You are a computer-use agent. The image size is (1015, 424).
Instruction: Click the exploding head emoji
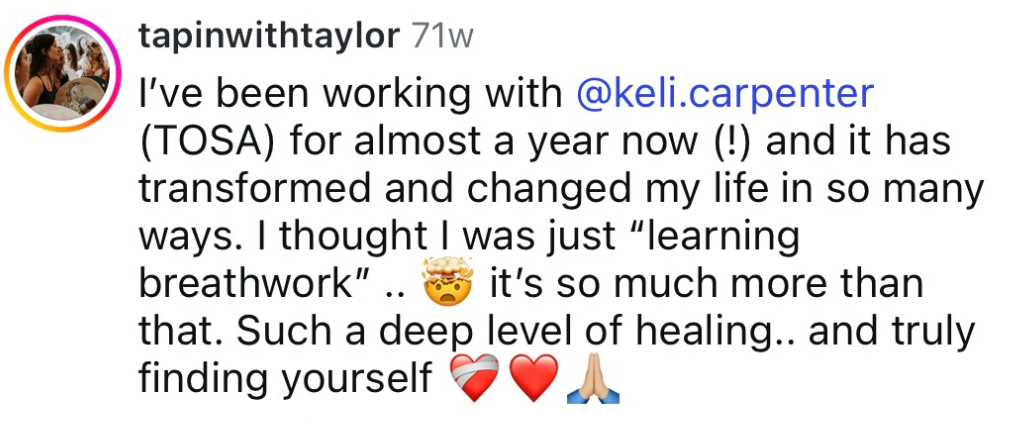click(446, 285)
